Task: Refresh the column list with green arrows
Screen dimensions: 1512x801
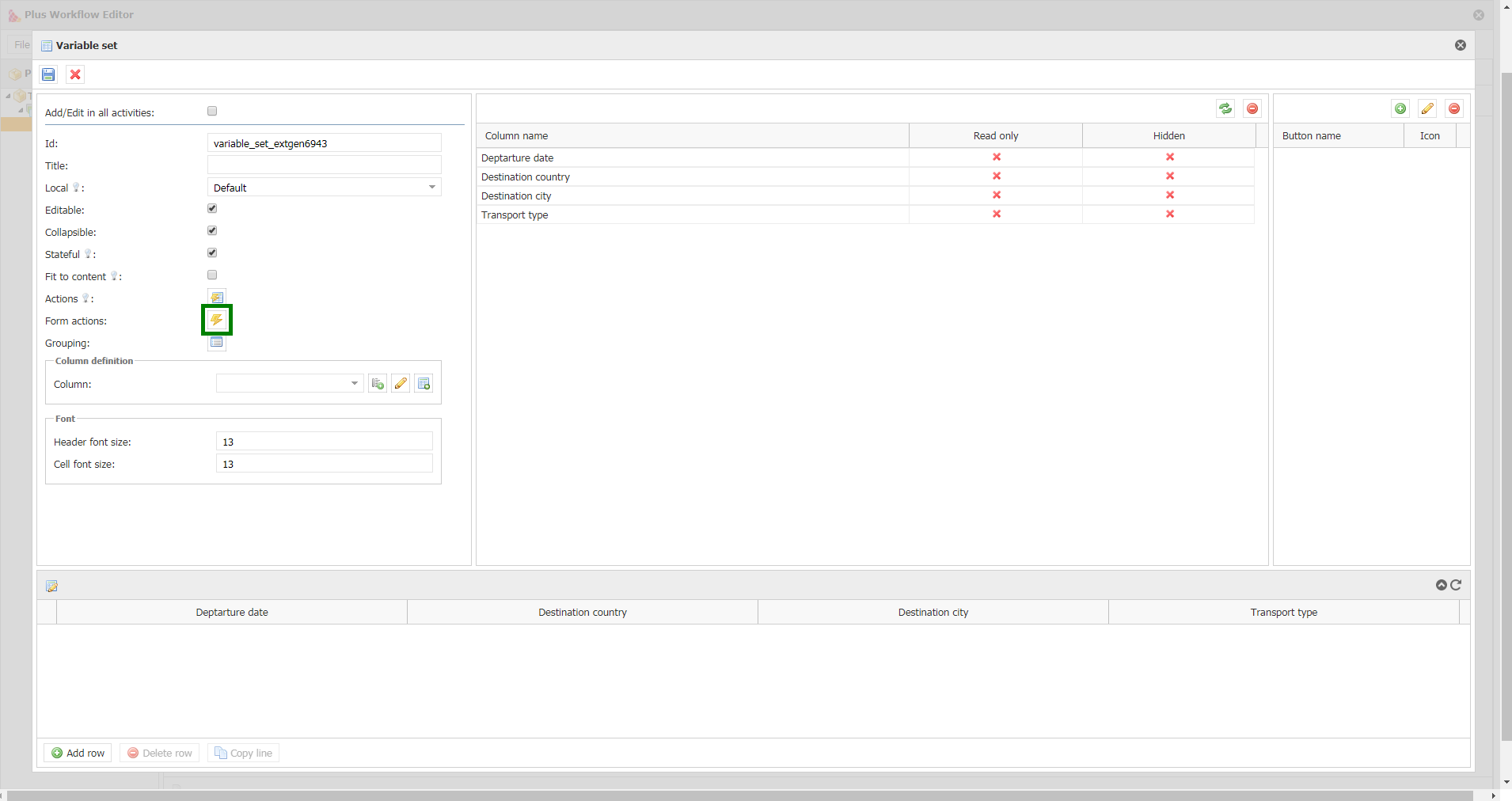Action: click(x=1225, y=108)
